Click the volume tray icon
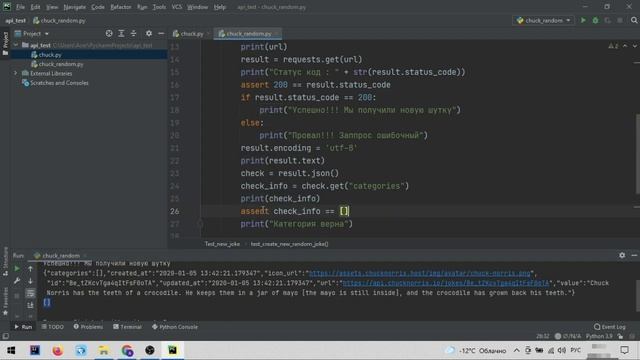This screenshot has width=640, height=360. (x=562, y=350)
